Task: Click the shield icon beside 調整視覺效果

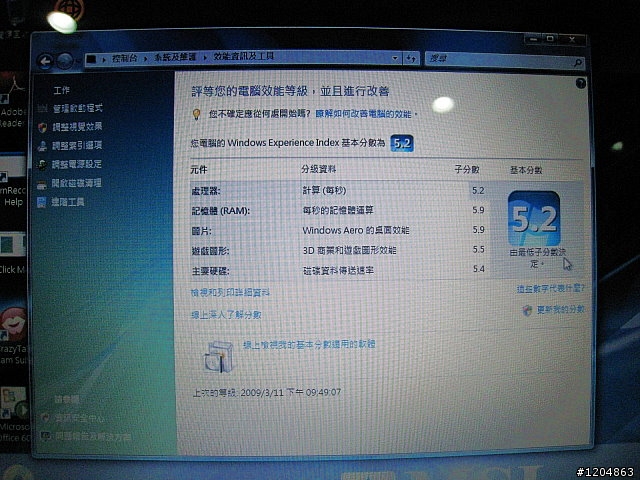Action: [42, 127]
